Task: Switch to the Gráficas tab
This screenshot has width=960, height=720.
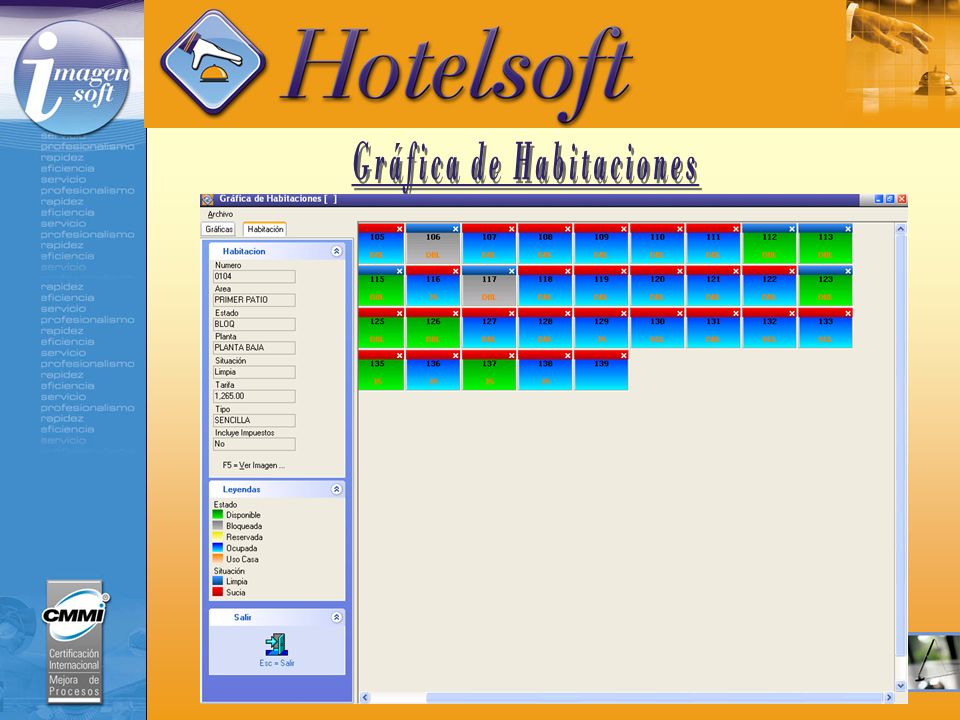Action: pos(219,230)
